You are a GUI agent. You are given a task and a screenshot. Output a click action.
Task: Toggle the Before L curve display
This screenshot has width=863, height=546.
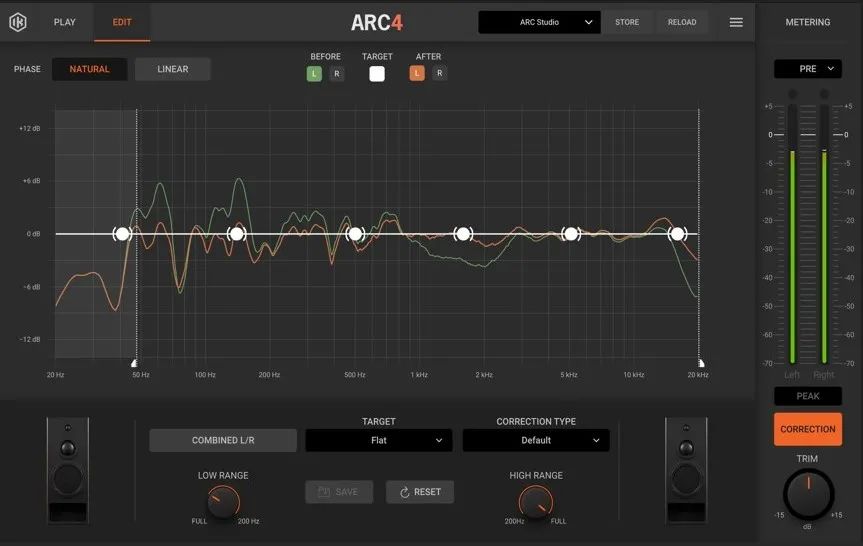pos(314,74)
